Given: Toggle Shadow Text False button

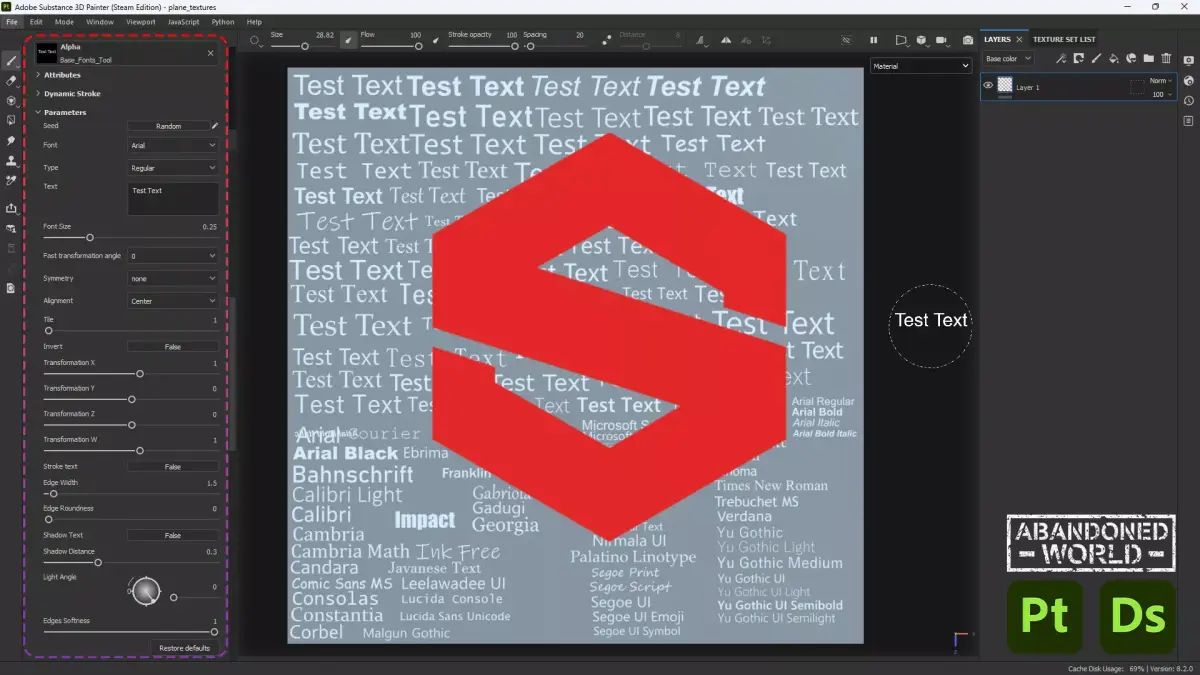Looking at the screenshot, I should [172, 535].
